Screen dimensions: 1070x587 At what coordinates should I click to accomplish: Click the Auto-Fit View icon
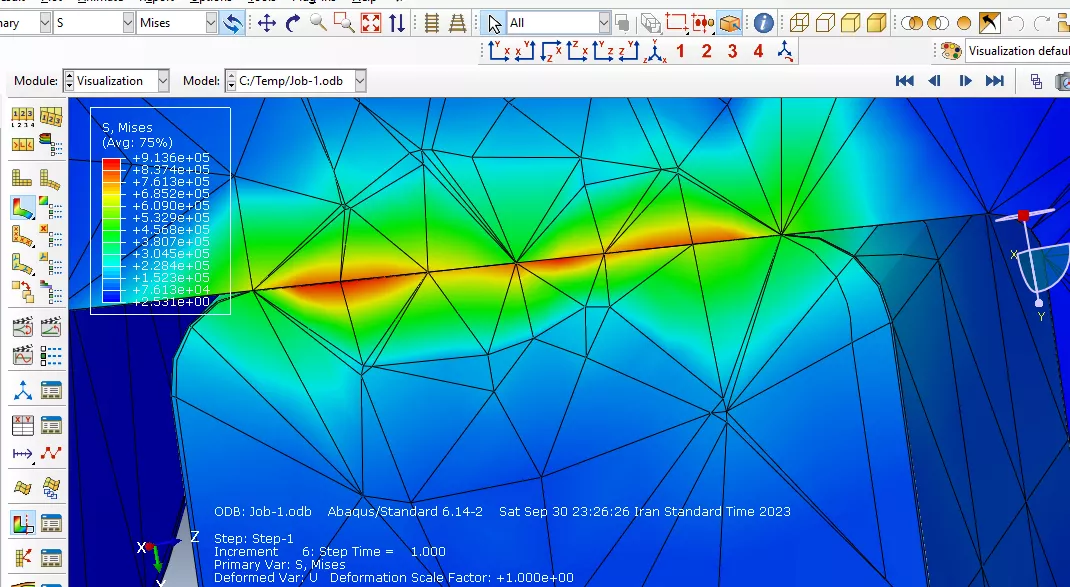(371, 23)
